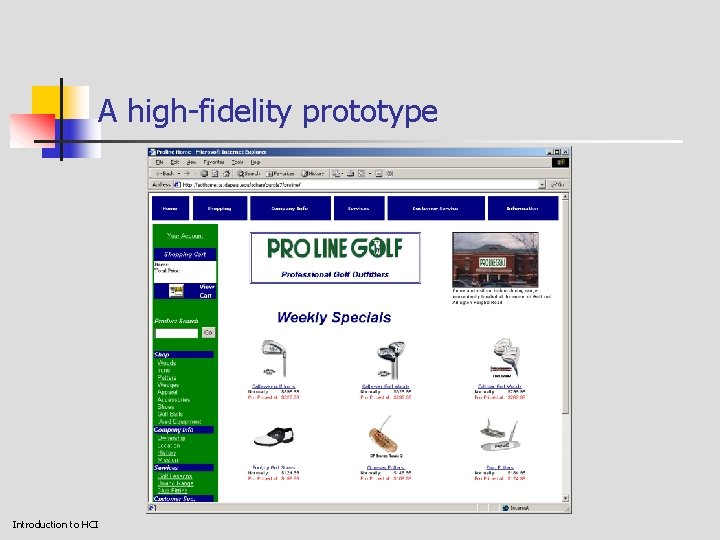Click the Windows logo throbber icon
Screen dimensions: 720x540
[x=561, y=162]
